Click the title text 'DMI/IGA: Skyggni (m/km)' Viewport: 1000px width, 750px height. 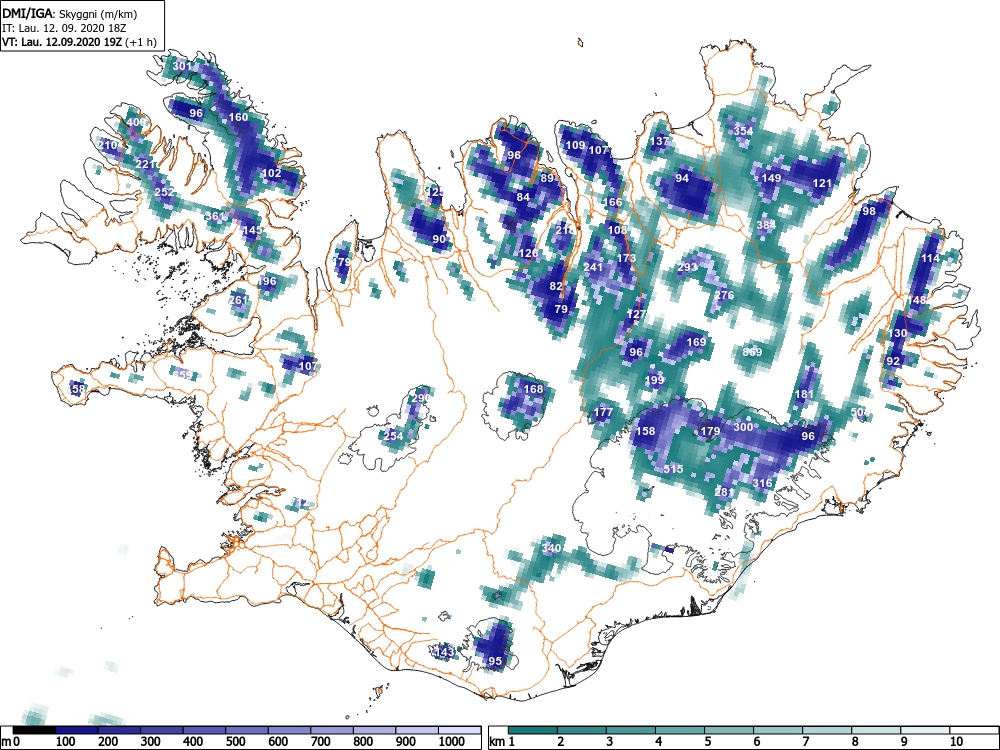point(70,13)
